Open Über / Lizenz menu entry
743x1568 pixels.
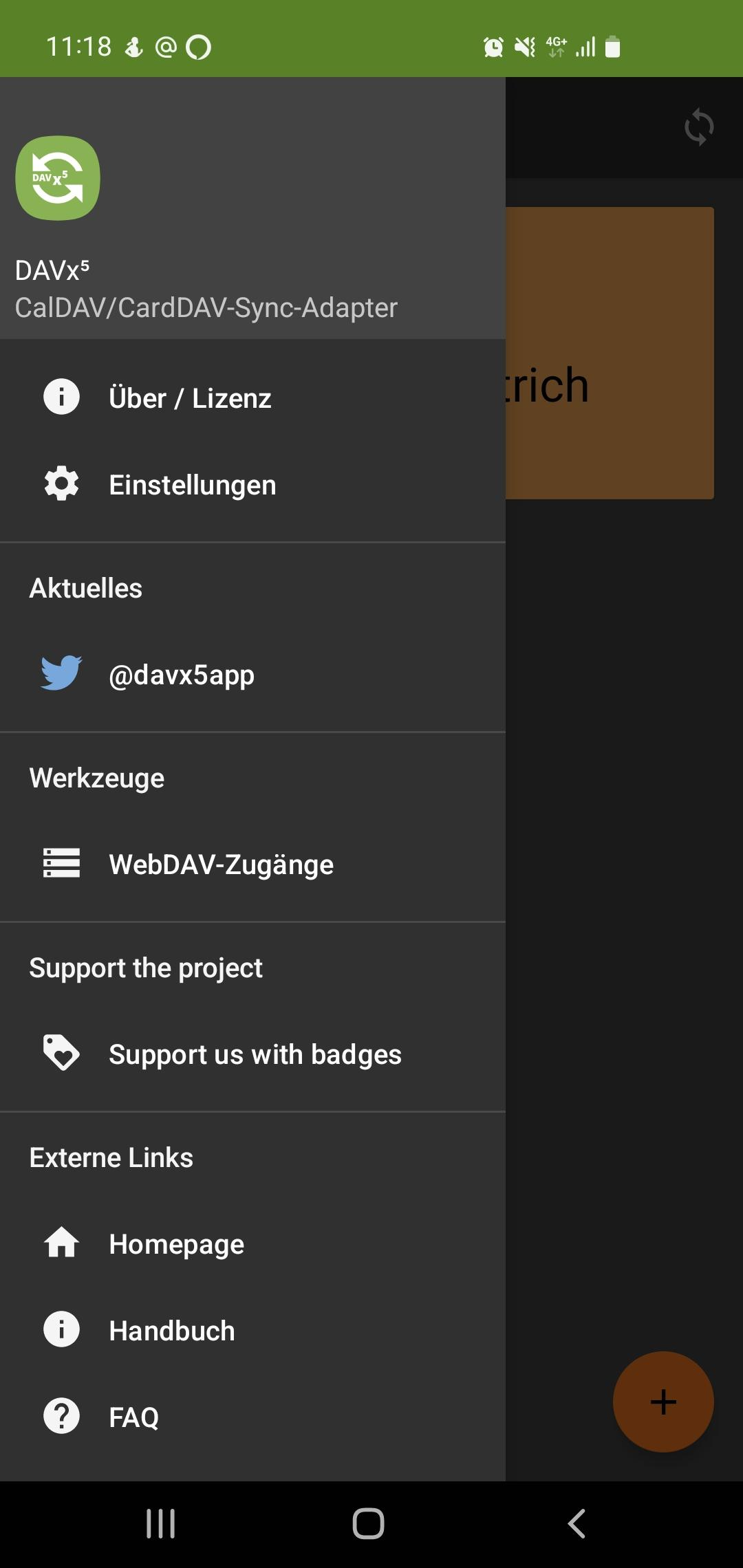(x=190, y=398)
